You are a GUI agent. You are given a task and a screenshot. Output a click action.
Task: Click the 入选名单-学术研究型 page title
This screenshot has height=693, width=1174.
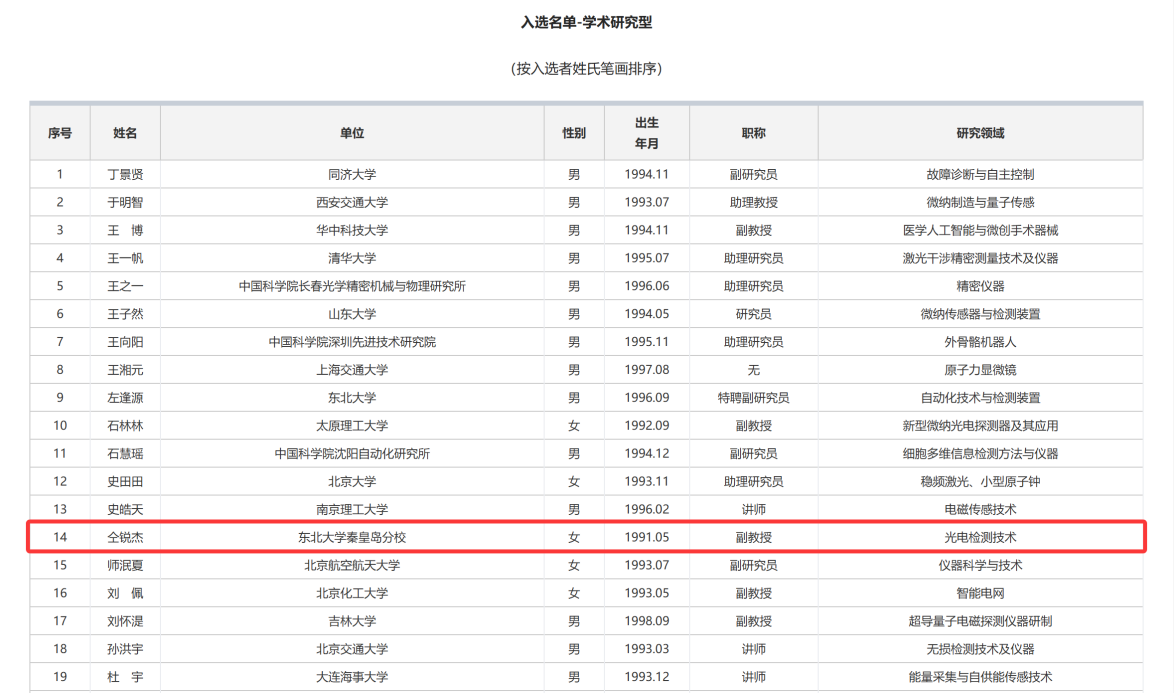coord(586,22)
